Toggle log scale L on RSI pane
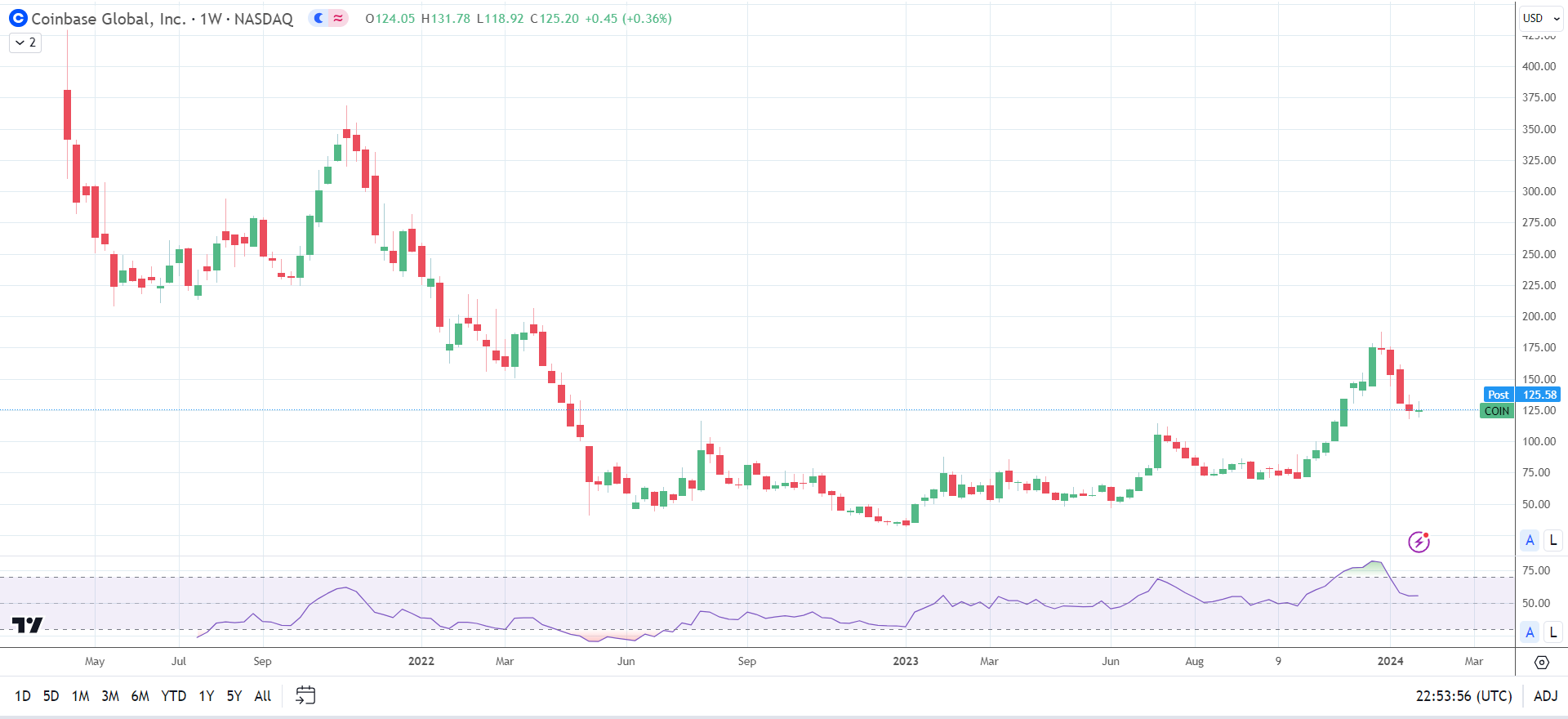Viewport: 1568px width, 719px height. coord(1553,632)
